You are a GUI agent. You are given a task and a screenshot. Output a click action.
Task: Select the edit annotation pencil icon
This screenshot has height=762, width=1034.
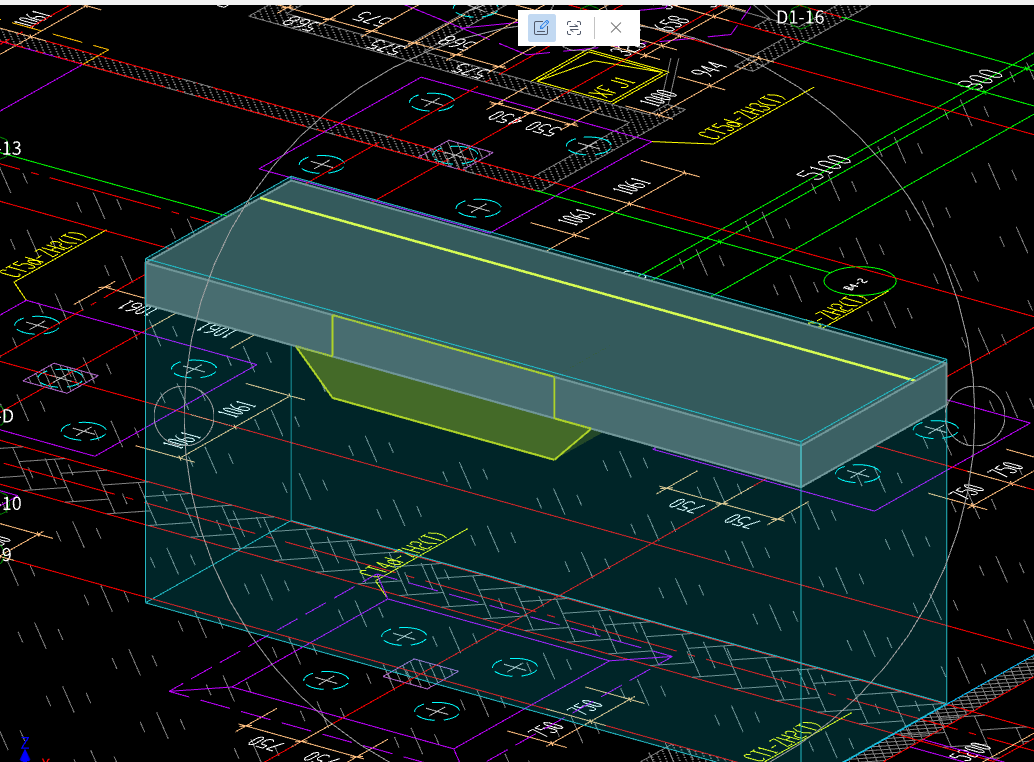(541, 28)
